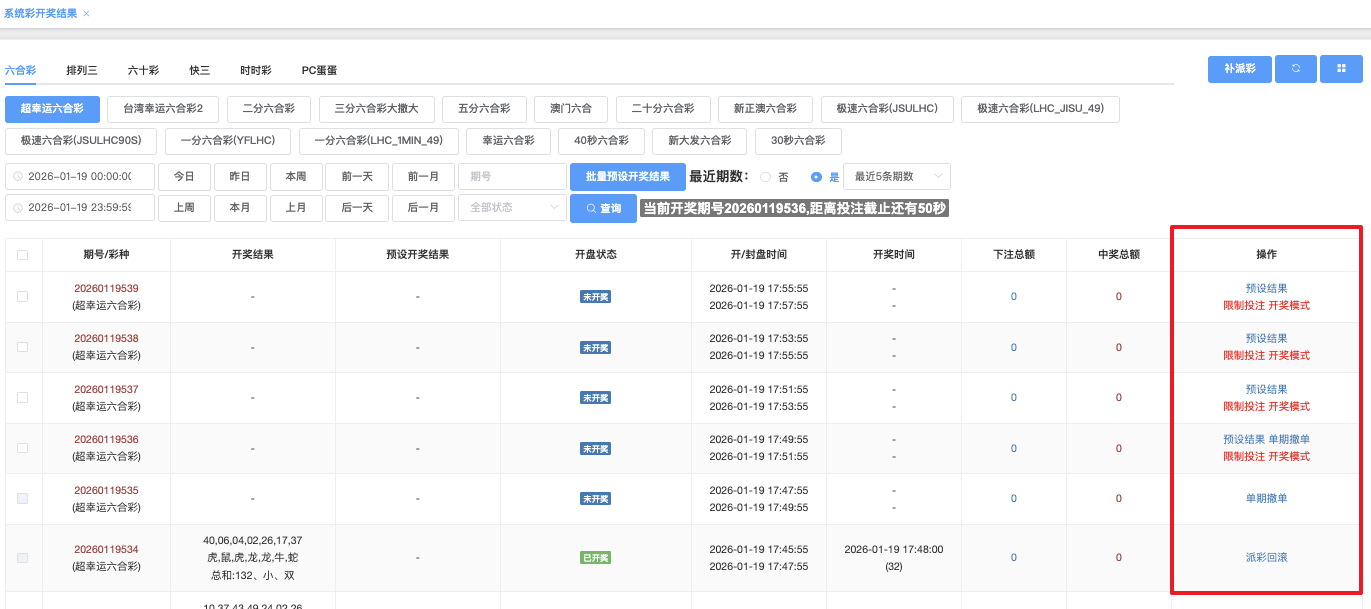Image resolution: width=1371 pixels, height=609 pixels.
Task: Click the clock icon in the end date field
Action: click(17, 208)
